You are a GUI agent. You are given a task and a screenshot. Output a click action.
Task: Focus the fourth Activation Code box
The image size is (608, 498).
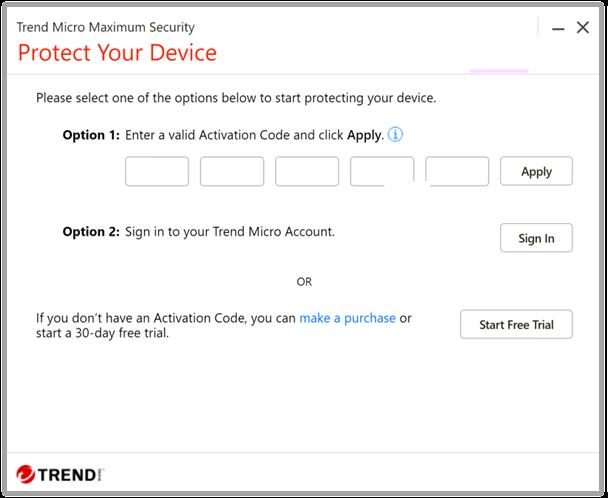(382, 171)
